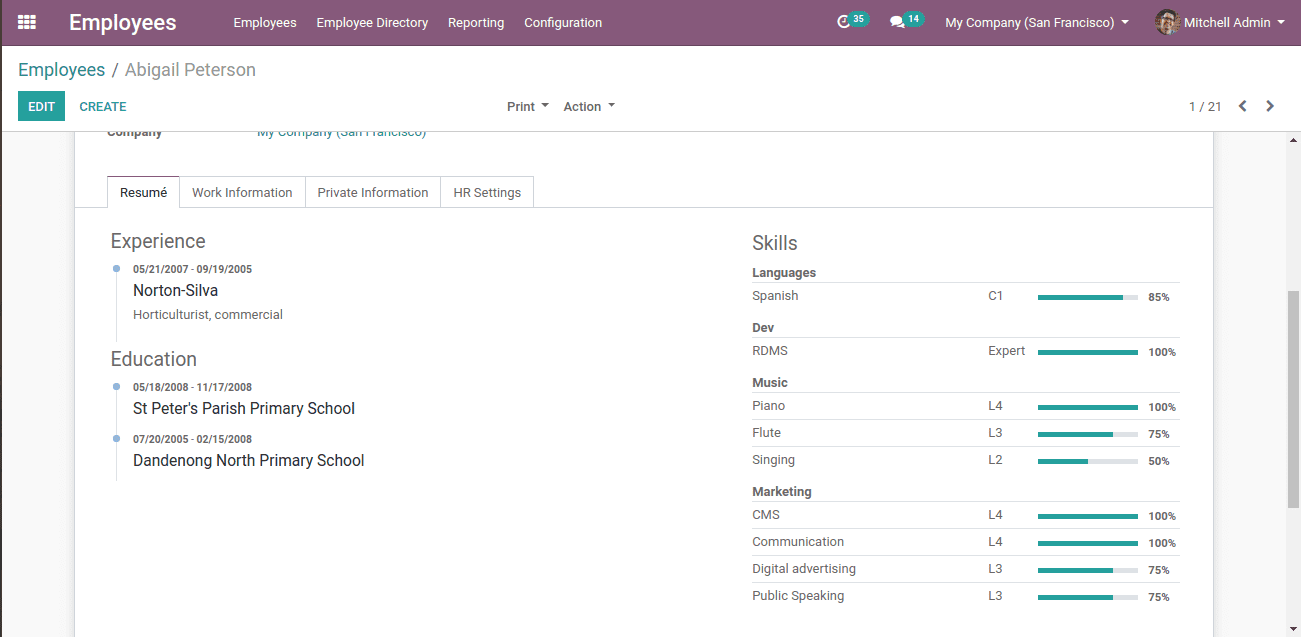Expand the Print dropdown

[x=528, y=106]
